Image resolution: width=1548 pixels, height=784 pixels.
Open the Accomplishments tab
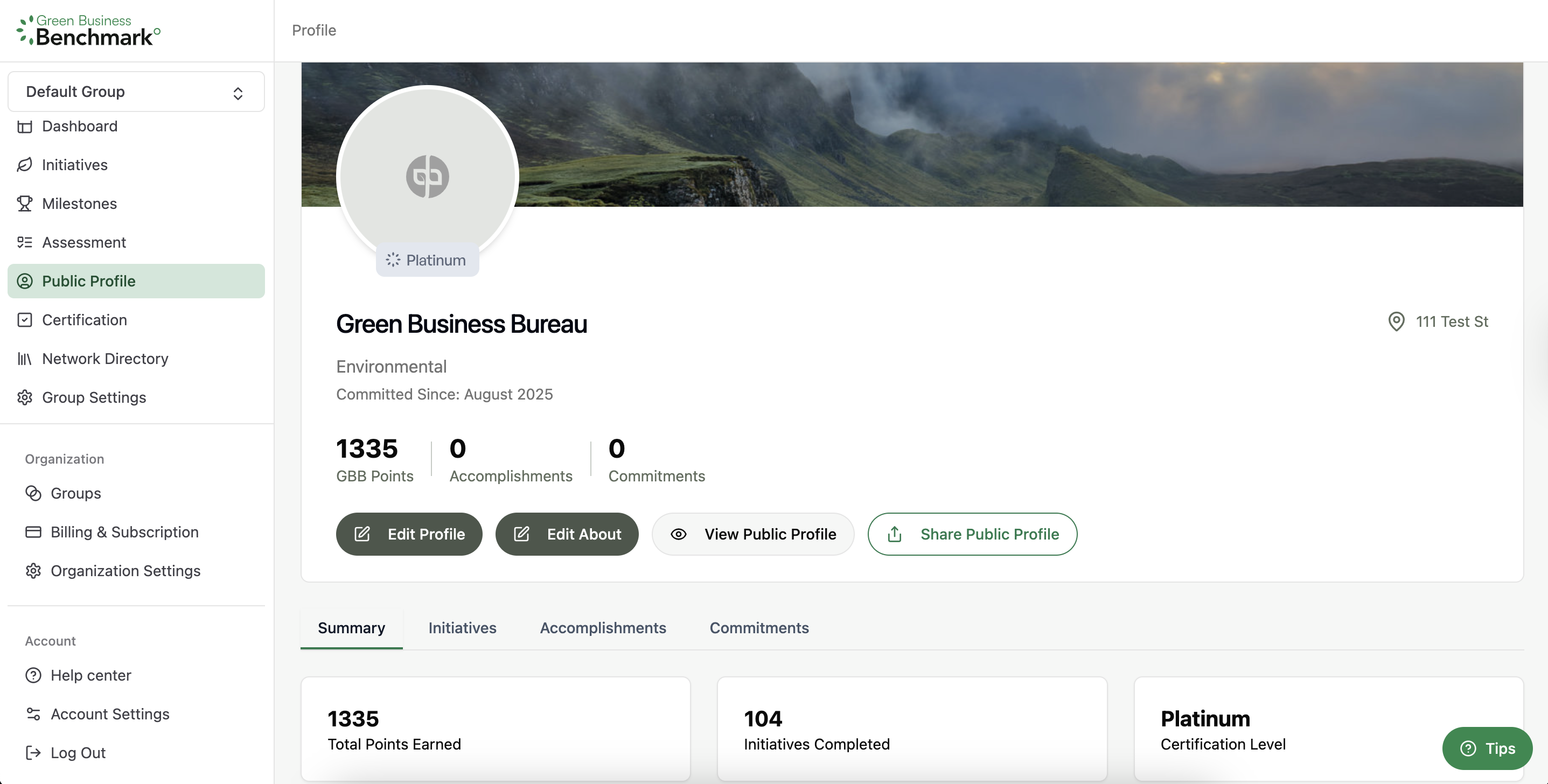click(x=603, y=628)
